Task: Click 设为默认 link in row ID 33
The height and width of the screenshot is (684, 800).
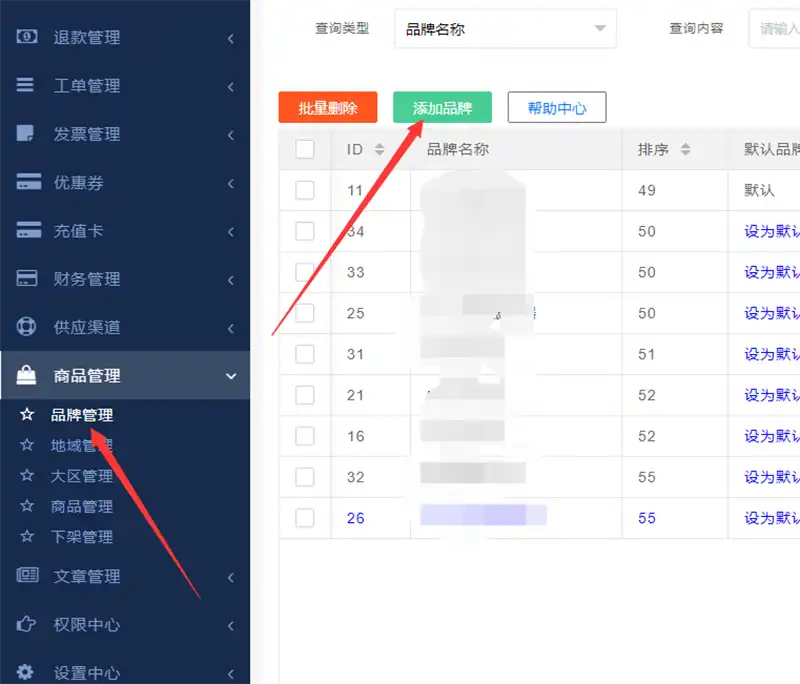Action: pyautogui.click(x=771, y=272)
